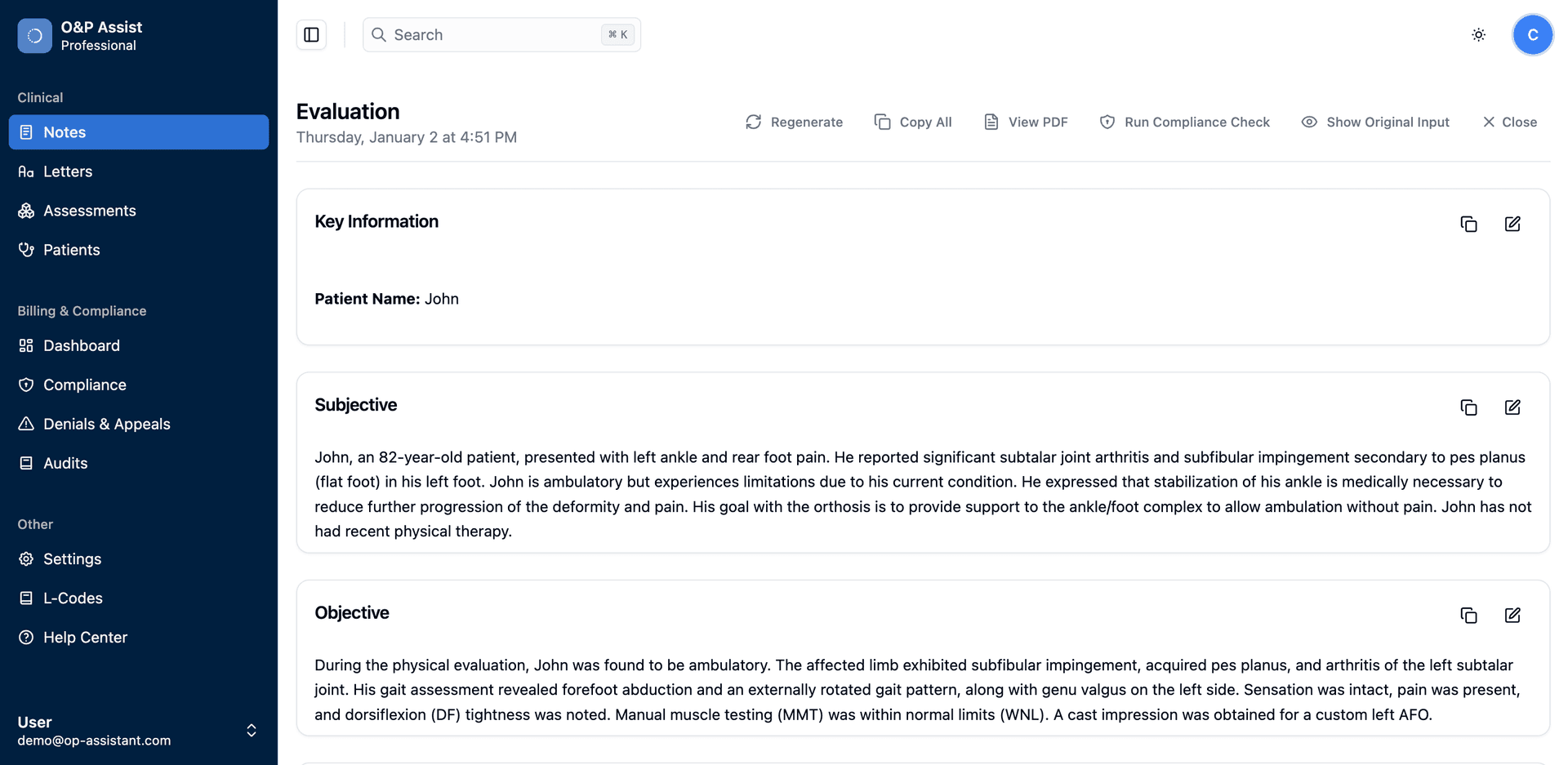Viewport: 1568px width, 765px height.
Task: Click 'Patient Name: John' text
Action: pyautogui.click(x=386, y=299)
